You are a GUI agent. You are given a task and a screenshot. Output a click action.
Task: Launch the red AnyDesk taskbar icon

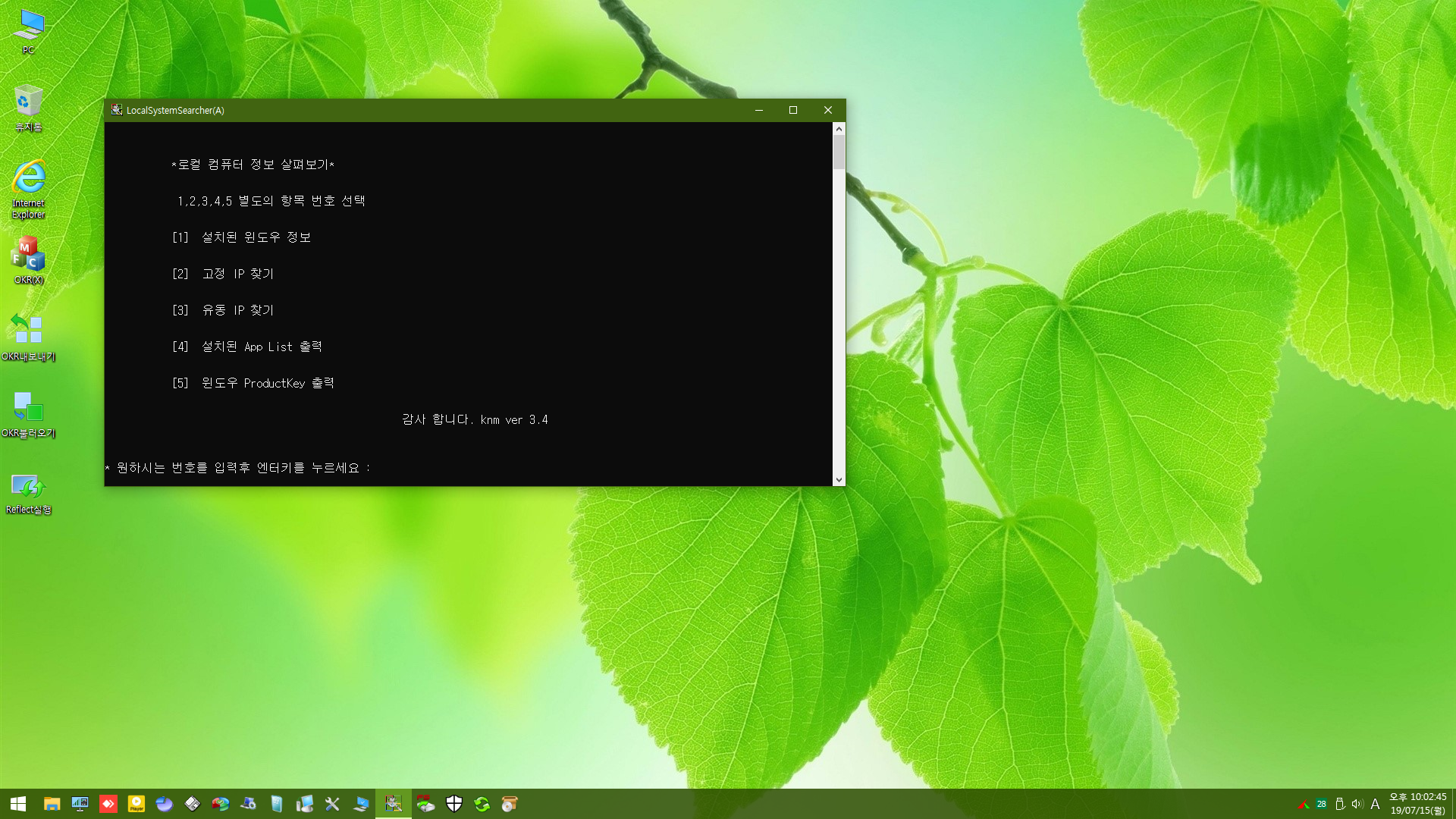click(x=108, y=804)
